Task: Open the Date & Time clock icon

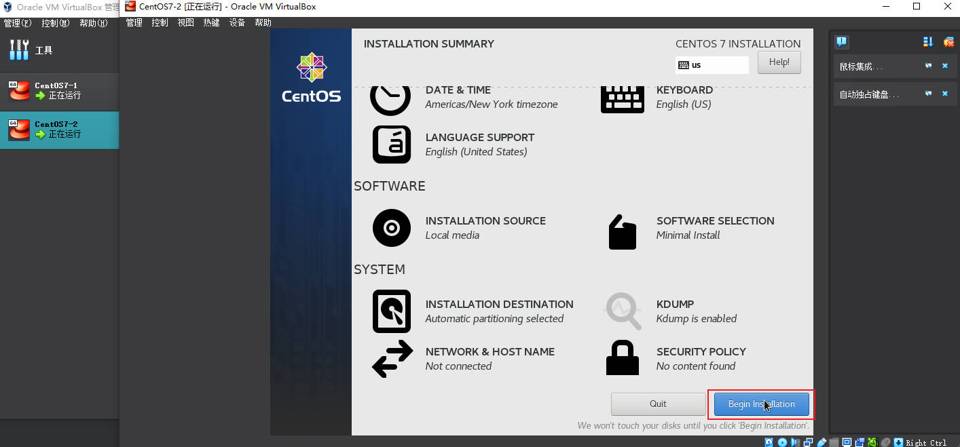Action: pos(391,99)
